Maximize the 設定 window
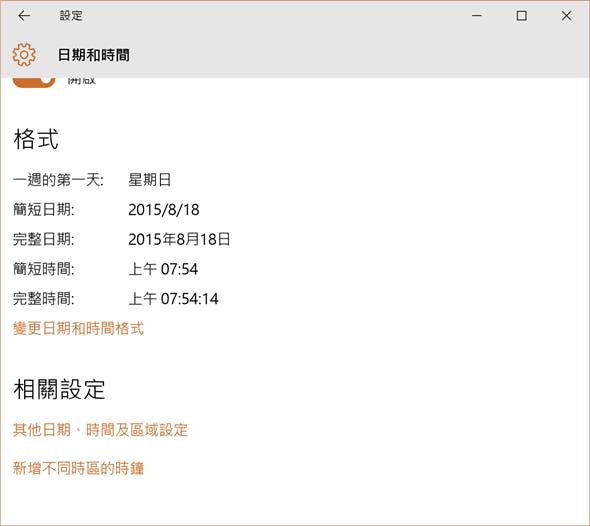 click(x=522, y=16)
